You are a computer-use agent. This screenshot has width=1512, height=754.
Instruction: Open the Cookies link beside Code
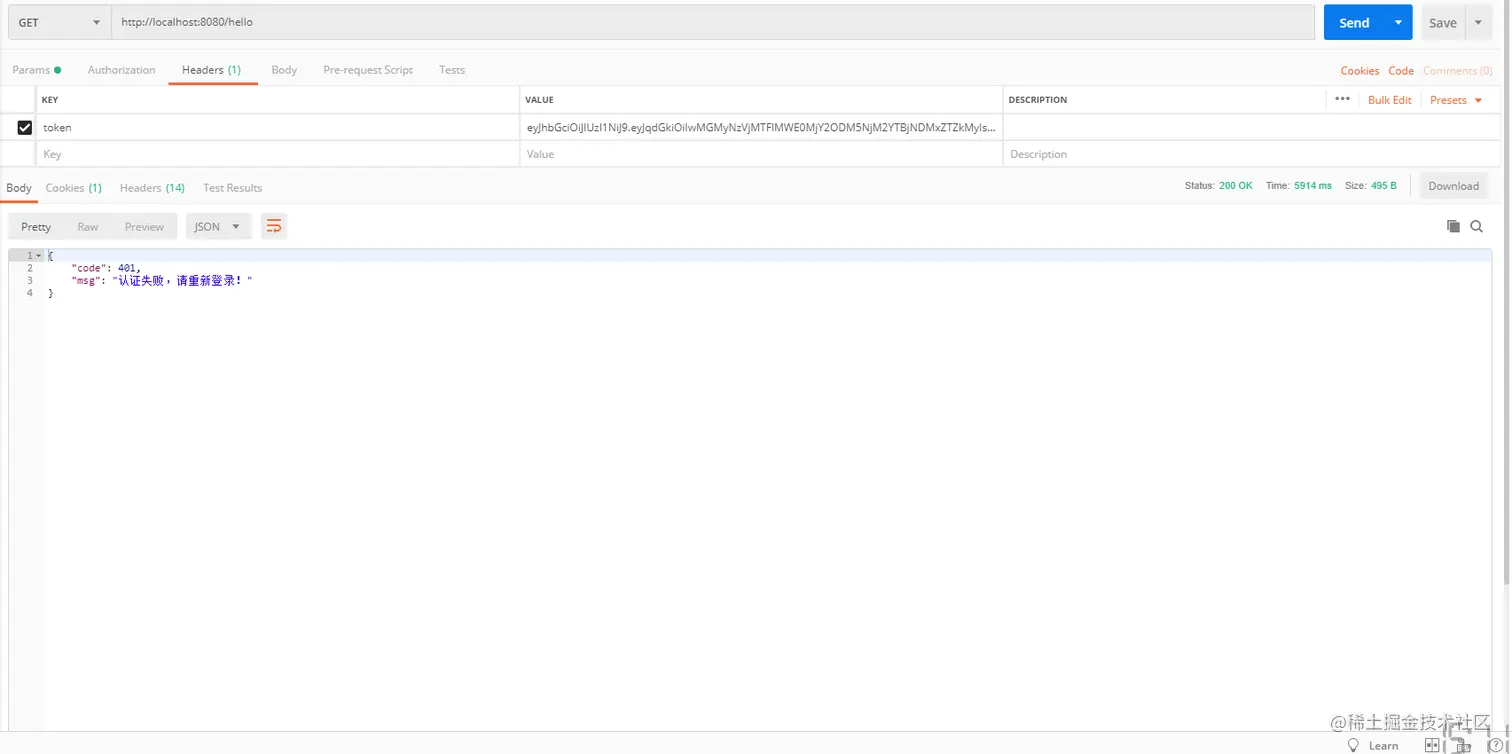[x=1360, y=71]
